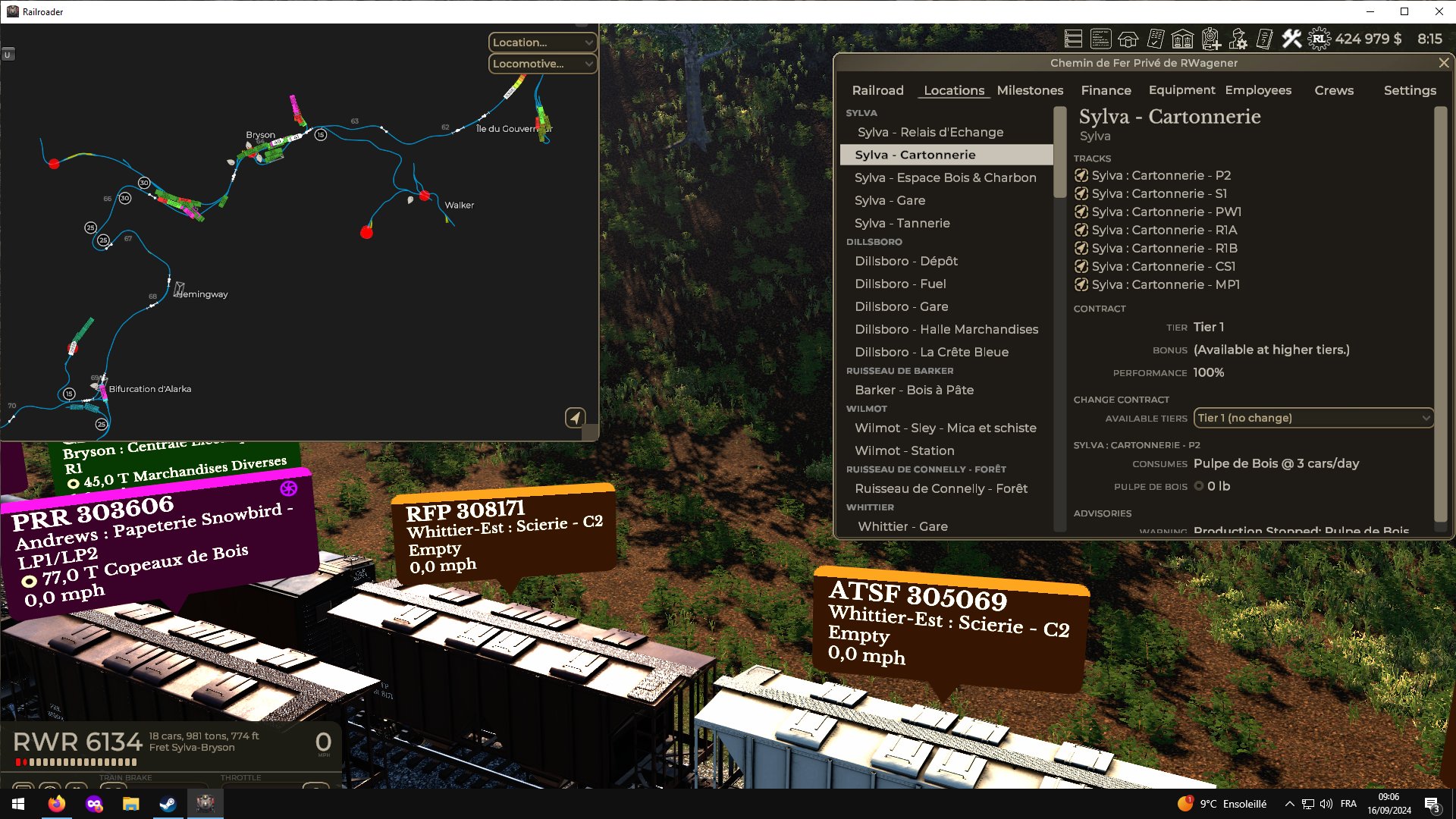Click the Cartonnerie details panel scrollbar
Viewport: 1456px width, 819px height.
[1441, 314]
